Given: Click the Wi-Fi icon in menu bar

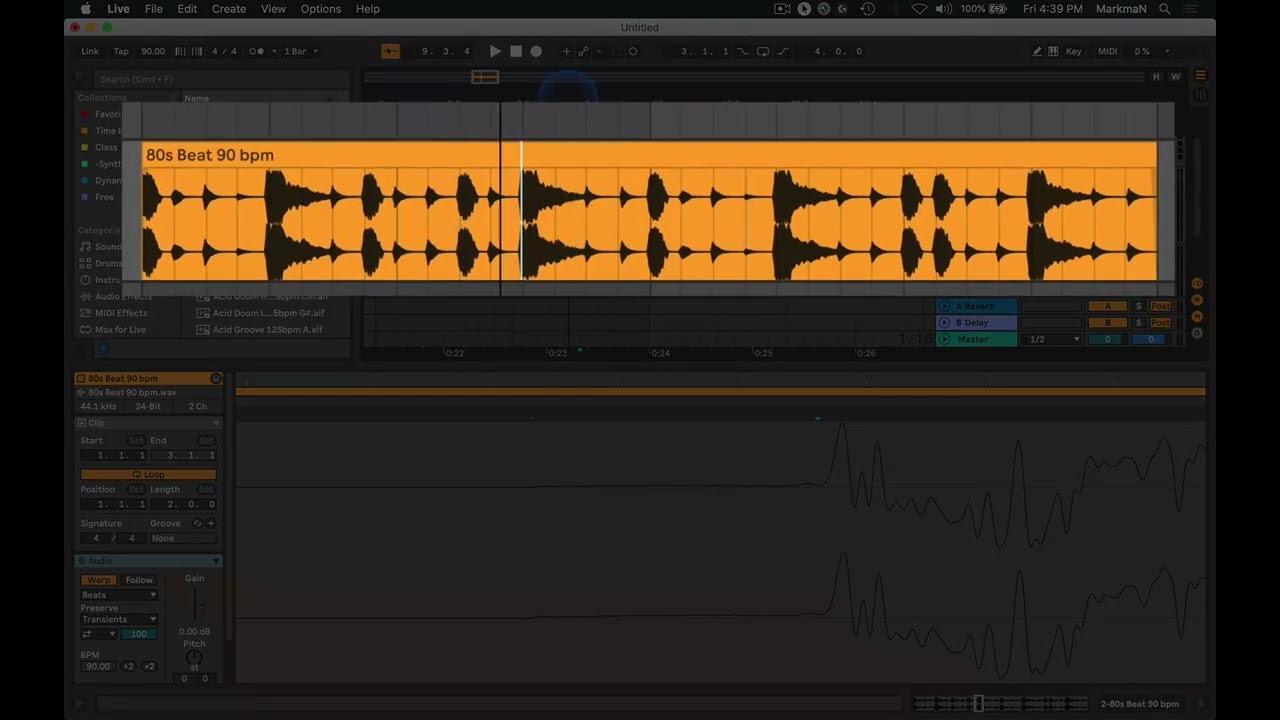Looking at the screenshot, I should click(919, 9).
